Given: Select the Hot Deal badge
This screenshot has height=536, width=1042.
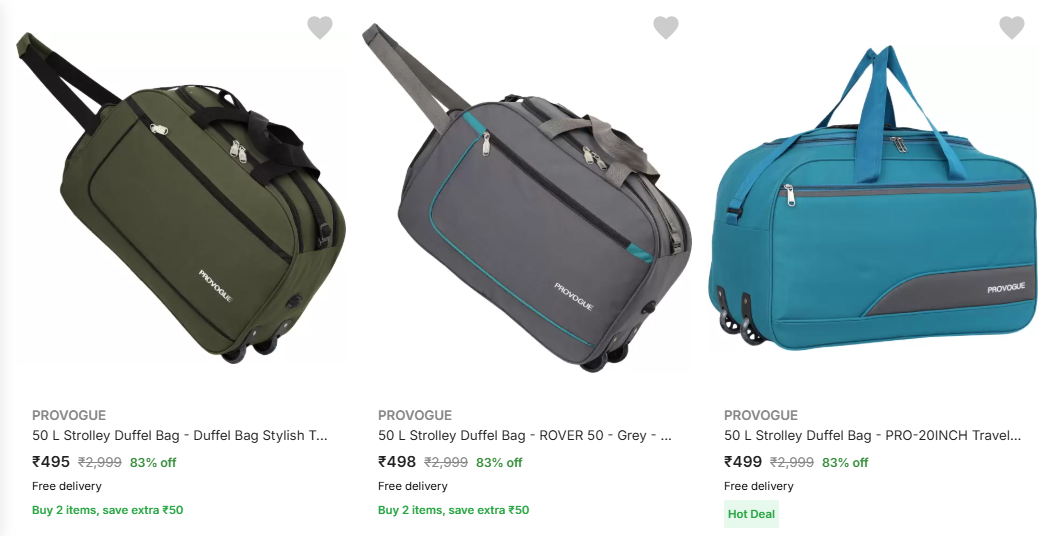Looking at the screenshot, I should click(751, 514).
